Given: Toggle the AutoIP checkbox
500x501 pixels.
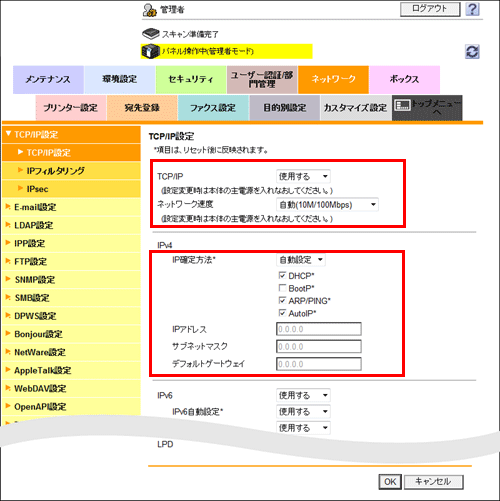Looking at the screenshot, I should tap(282, 313).
